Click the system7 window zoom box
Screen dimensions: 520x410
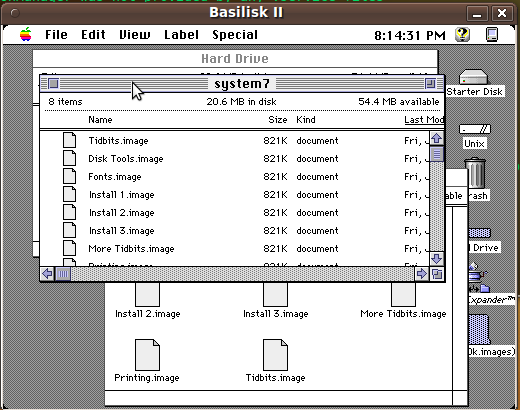click(430, 83)
